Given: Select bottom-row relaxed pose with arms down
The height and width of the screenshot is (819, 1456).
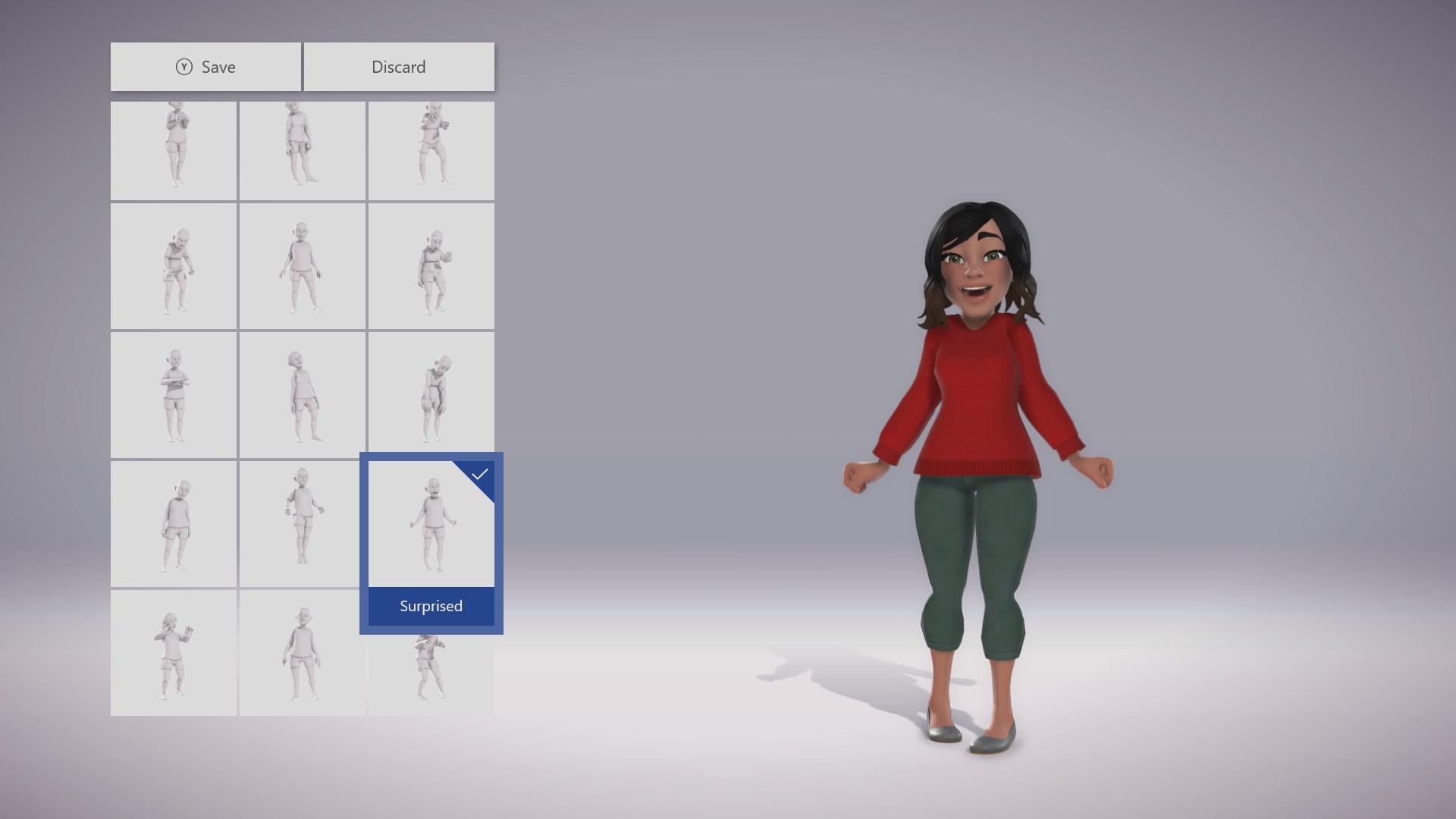Looking at the screenshot, I should pos(302,653).
